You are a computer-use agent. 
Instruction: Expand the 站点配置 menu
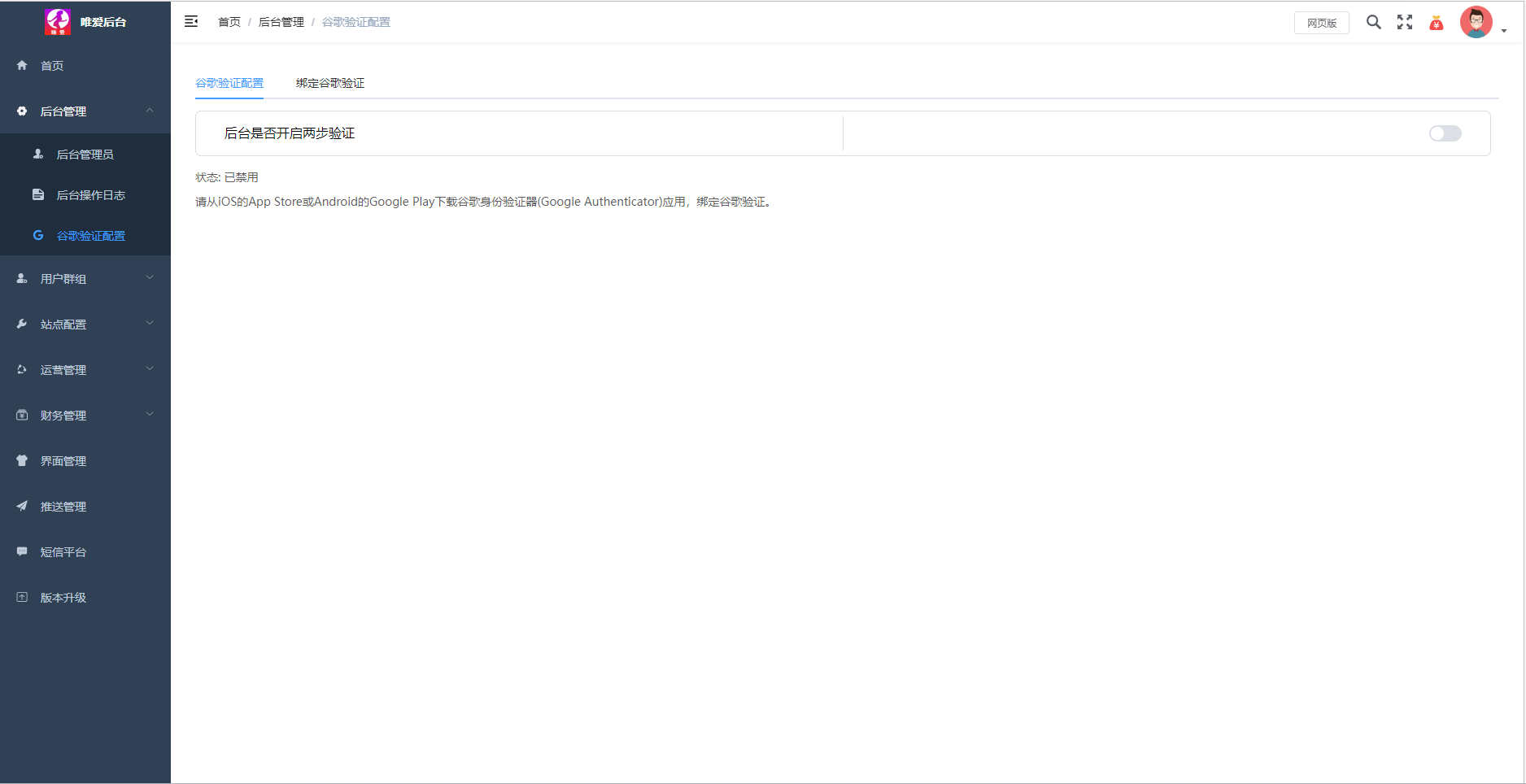pyautogui.click(x=85, y=324)
